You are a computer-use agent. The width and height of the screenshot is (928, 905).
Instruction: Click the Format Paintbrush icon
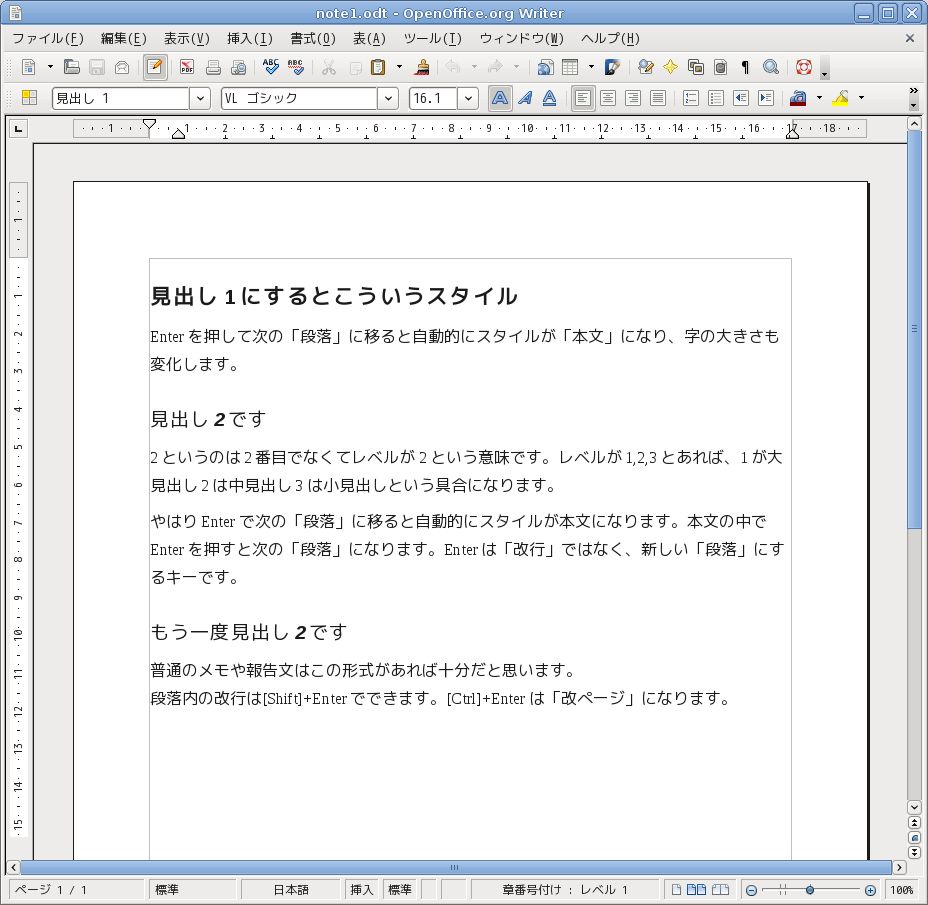pos(423,67)
